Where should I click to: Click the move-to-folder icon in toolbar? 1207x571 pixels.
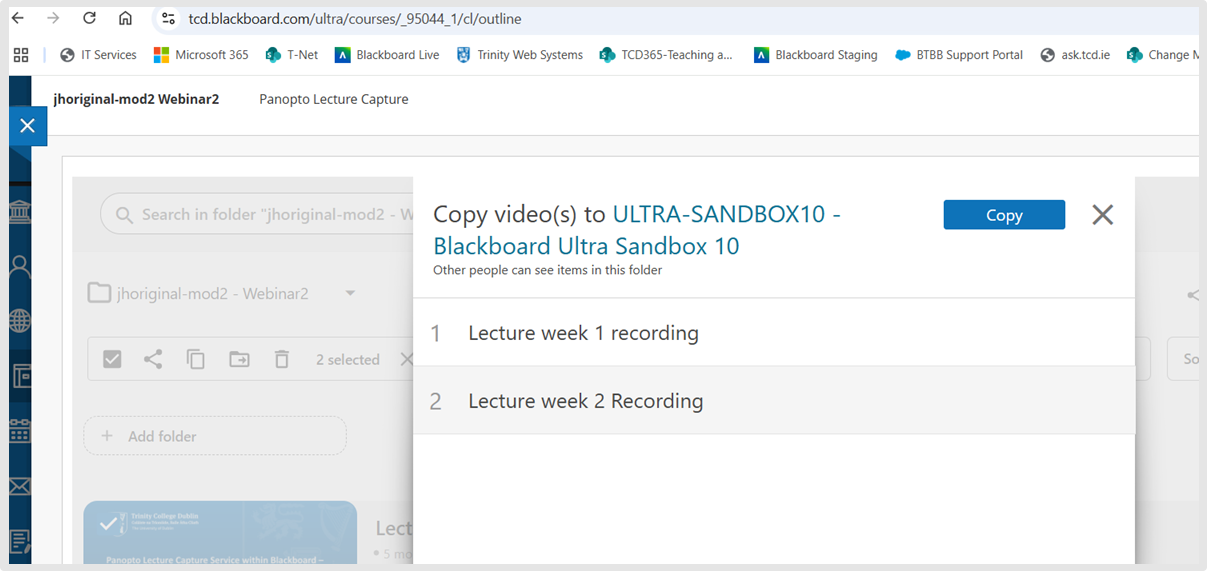click(239, 359)
